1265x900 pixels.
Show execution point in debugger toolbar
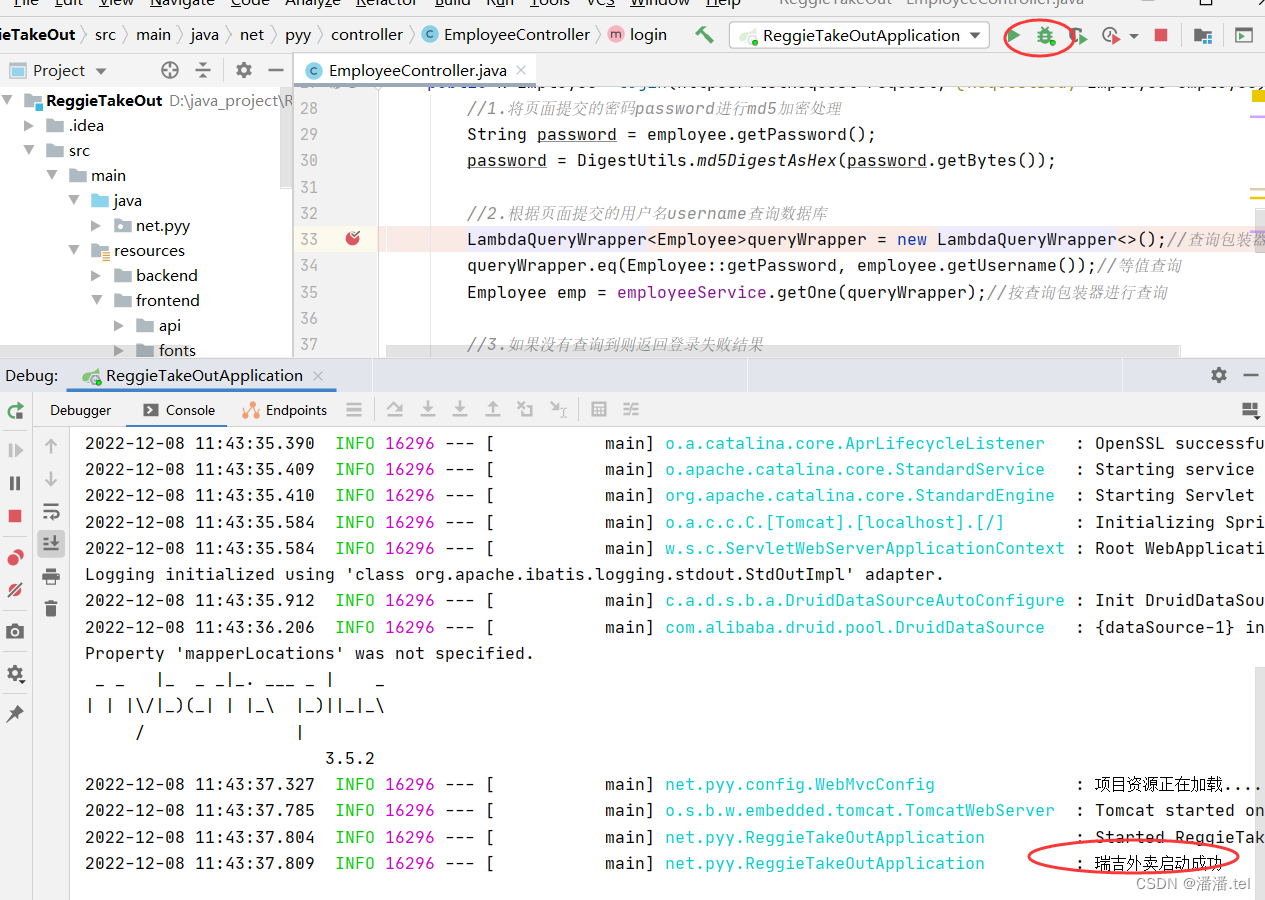(354, 410)
